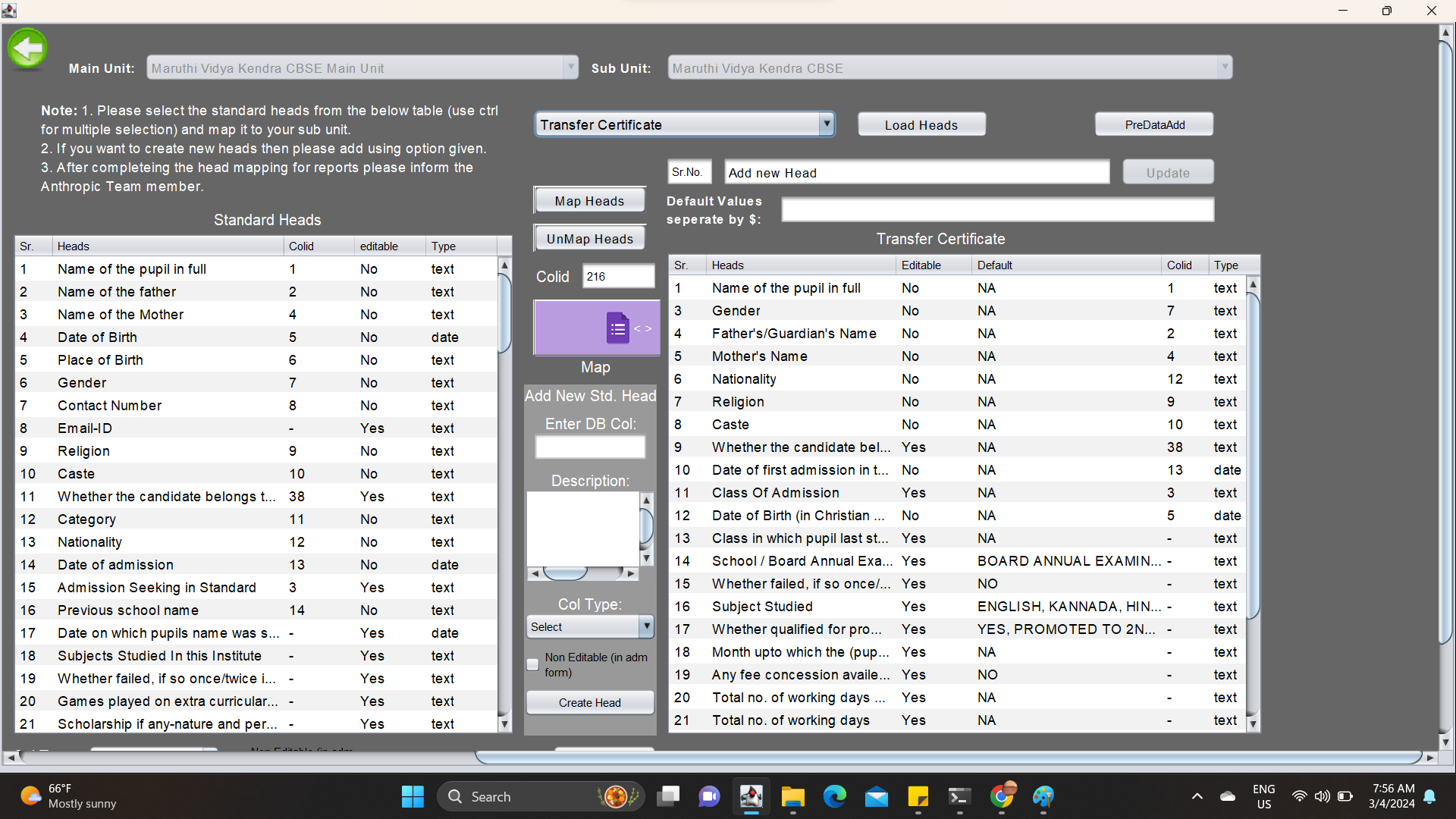1456x819 pixels.
Task: Open Google Chrome from the taskbar
Action: point(1002,796)
